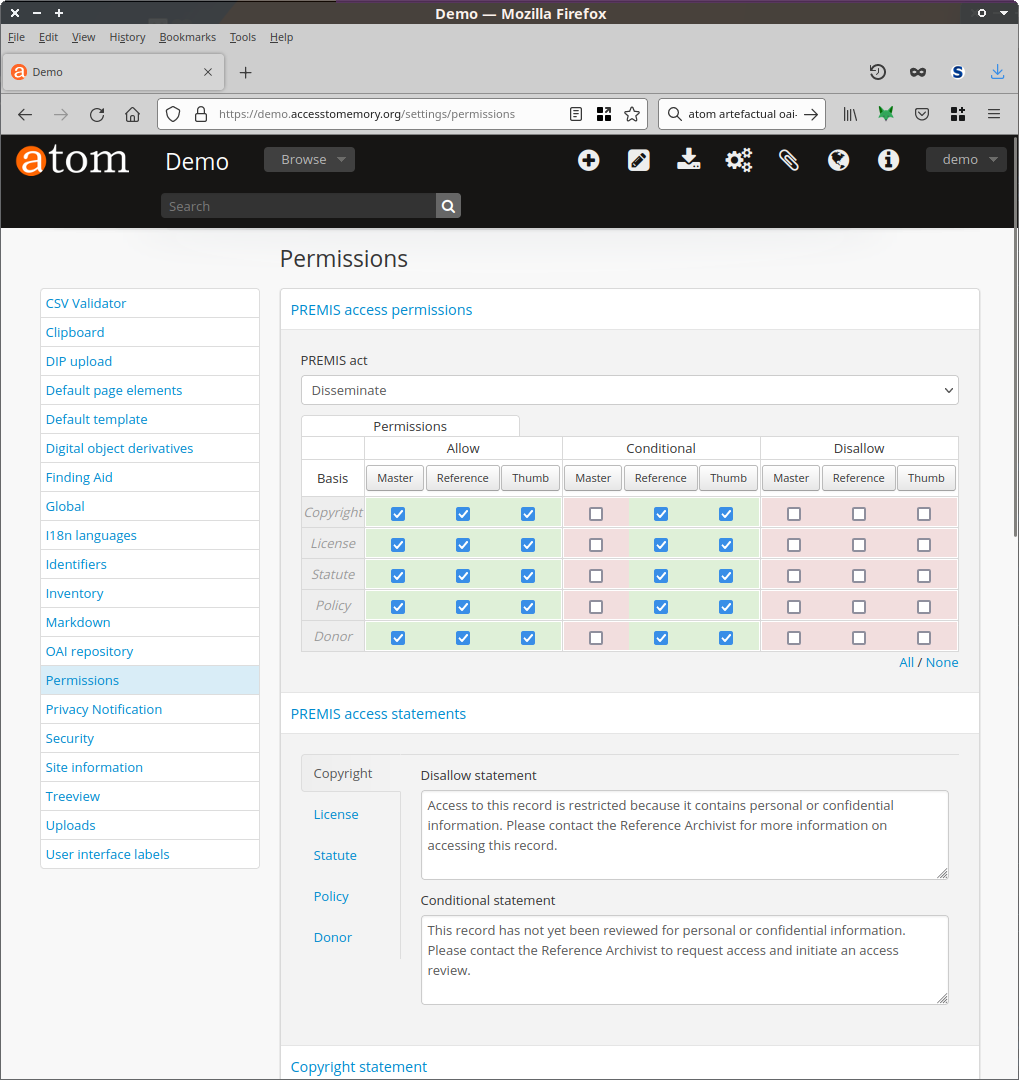
Task: Enable the Donor Disallow Thumb checkbox
Action: pos(924,638)
